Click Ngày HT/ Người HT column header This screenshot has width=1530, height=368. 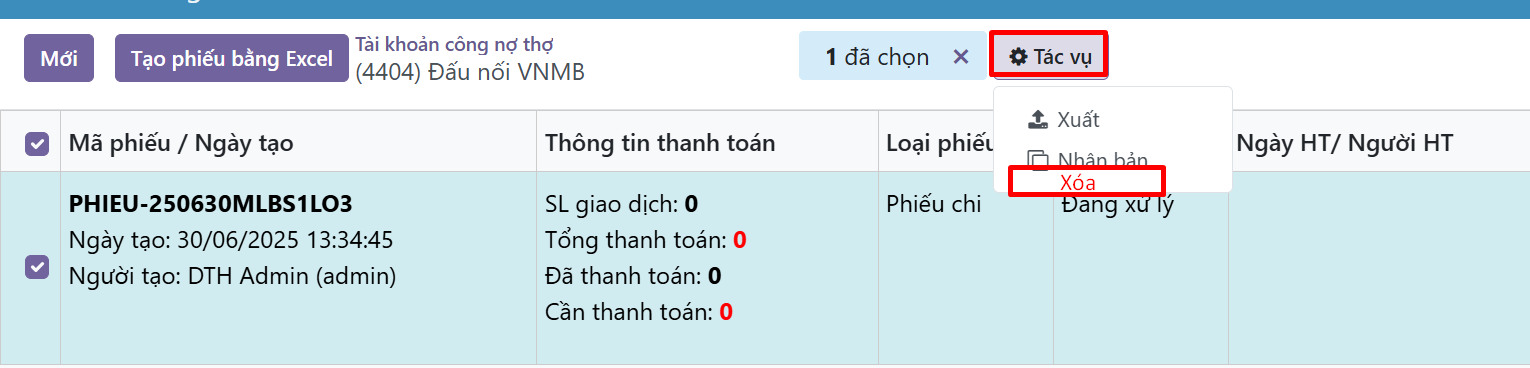(1344, 143)
